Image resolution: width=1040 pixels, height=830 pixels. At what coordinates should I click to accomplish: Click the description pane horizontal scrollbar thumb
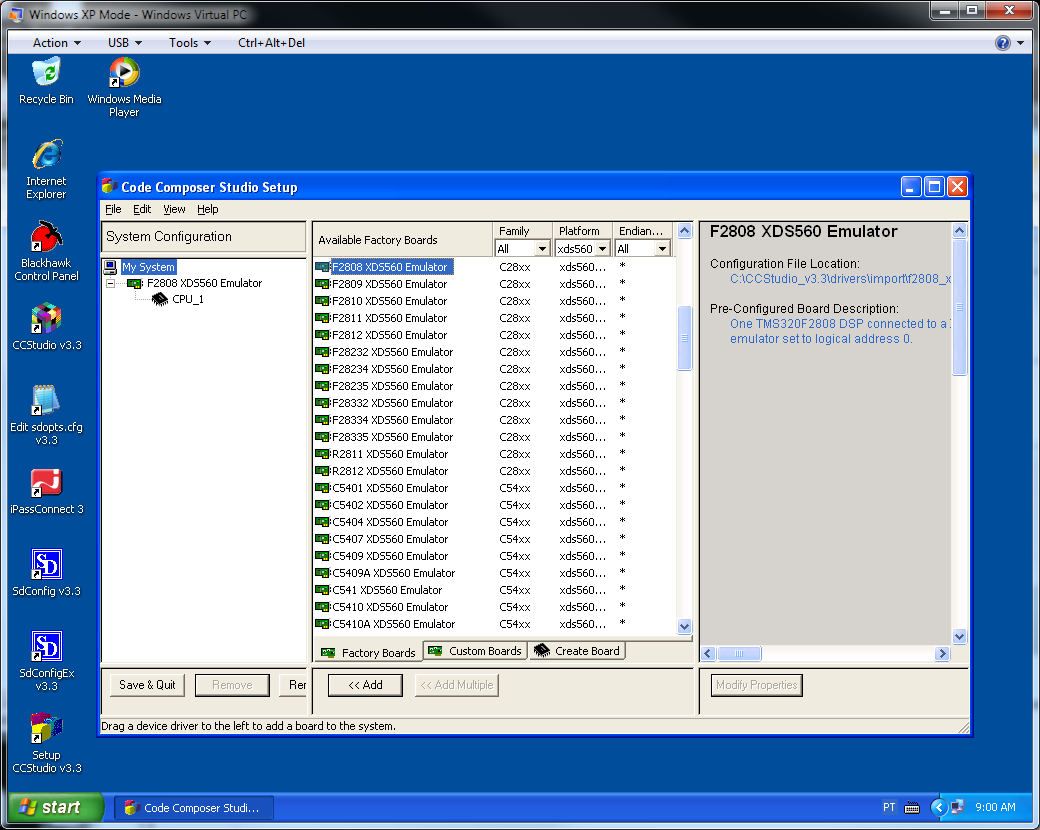(x=739, y=654)
